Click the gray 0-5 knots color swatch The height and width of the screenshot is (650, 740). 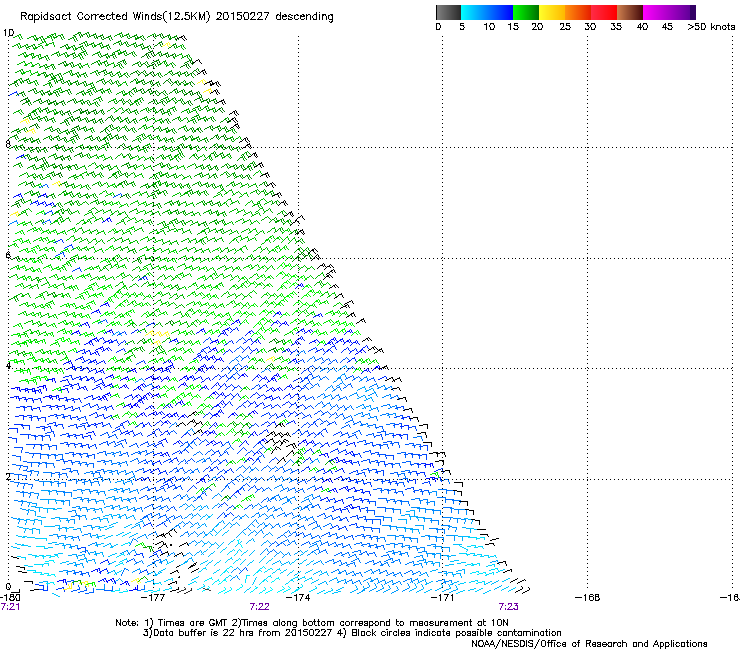tap(448, 12)
